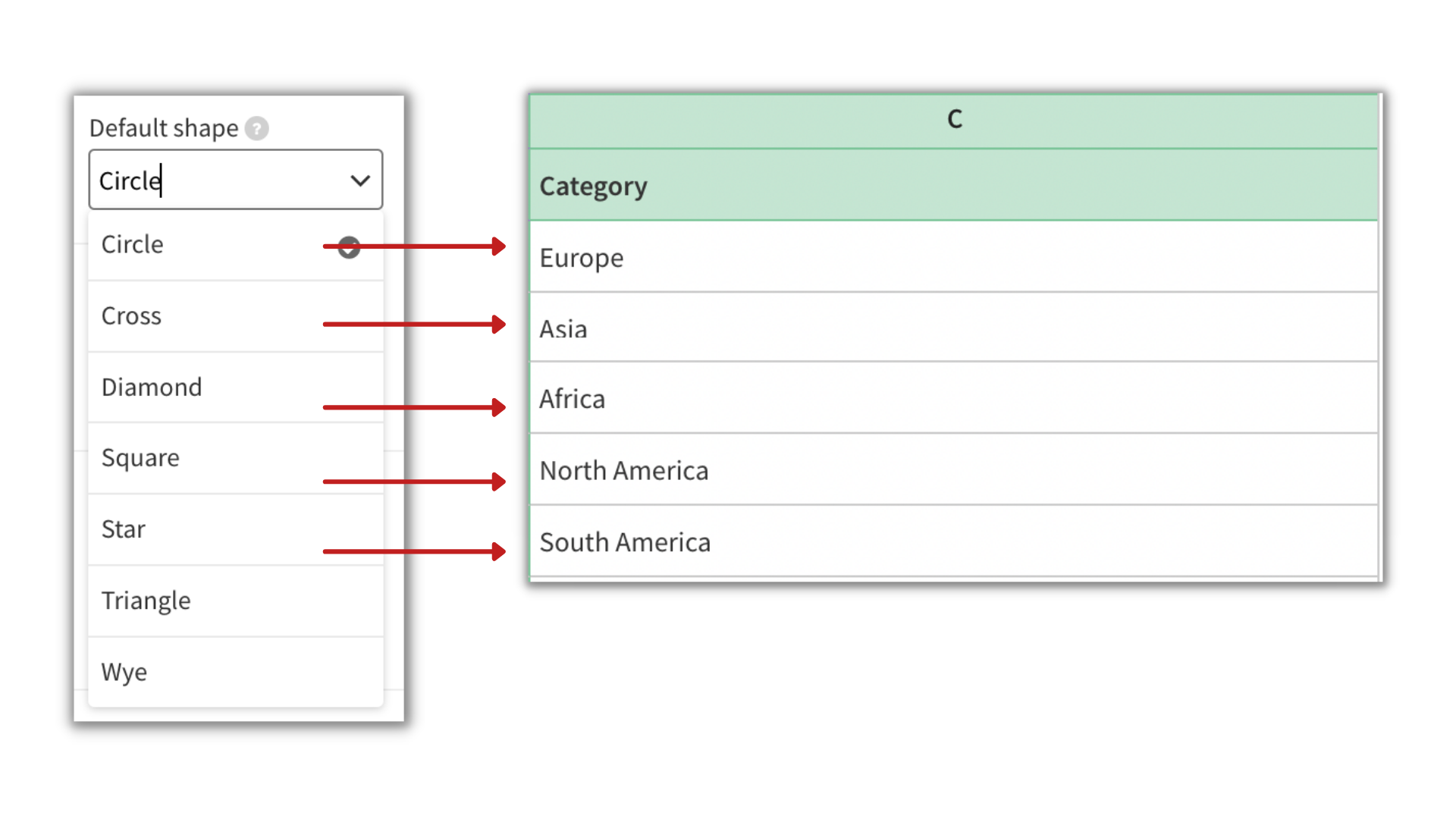Select Square from the shape list
Image resolution: width=1456 pixels, height=819 pixels.
tap(236, 458)
